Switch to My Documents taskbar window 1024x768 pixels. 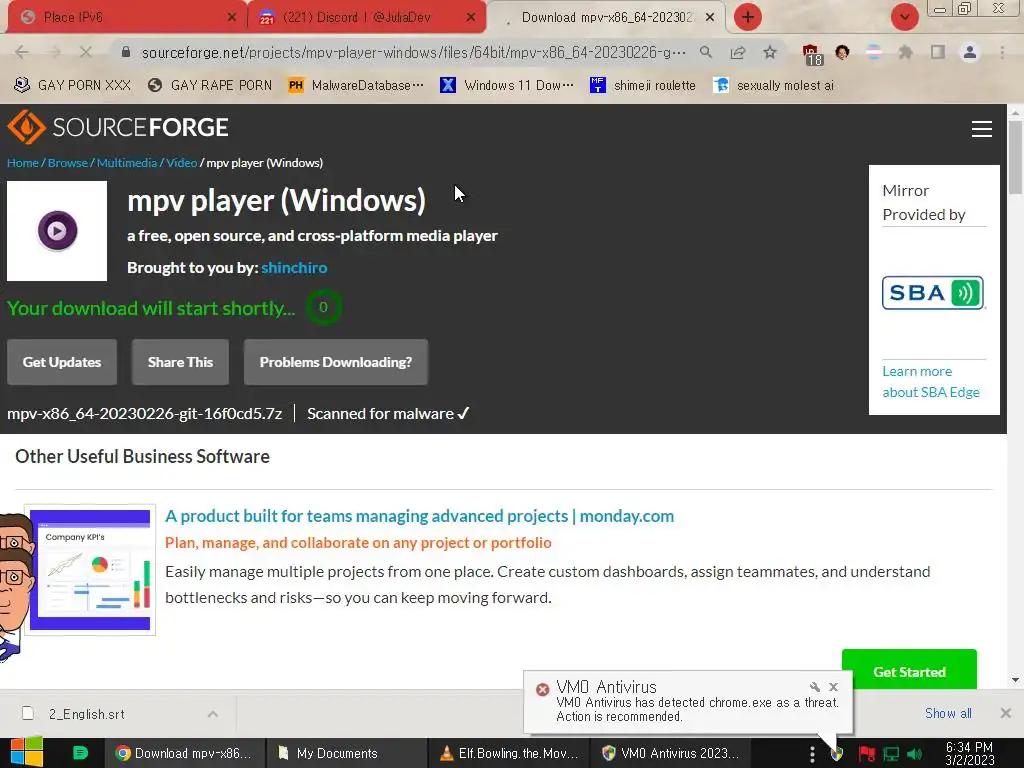tap(347, 753)
